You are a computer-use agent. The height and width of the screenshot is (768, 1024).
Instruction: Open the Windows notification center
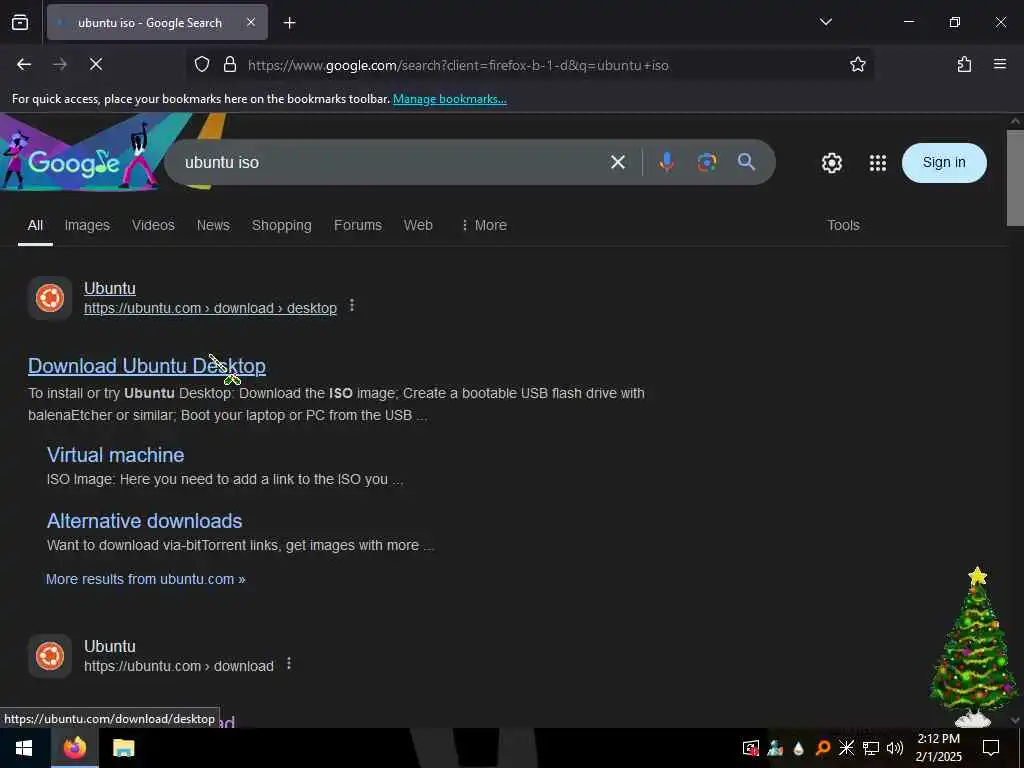click(x=991, y=748)
